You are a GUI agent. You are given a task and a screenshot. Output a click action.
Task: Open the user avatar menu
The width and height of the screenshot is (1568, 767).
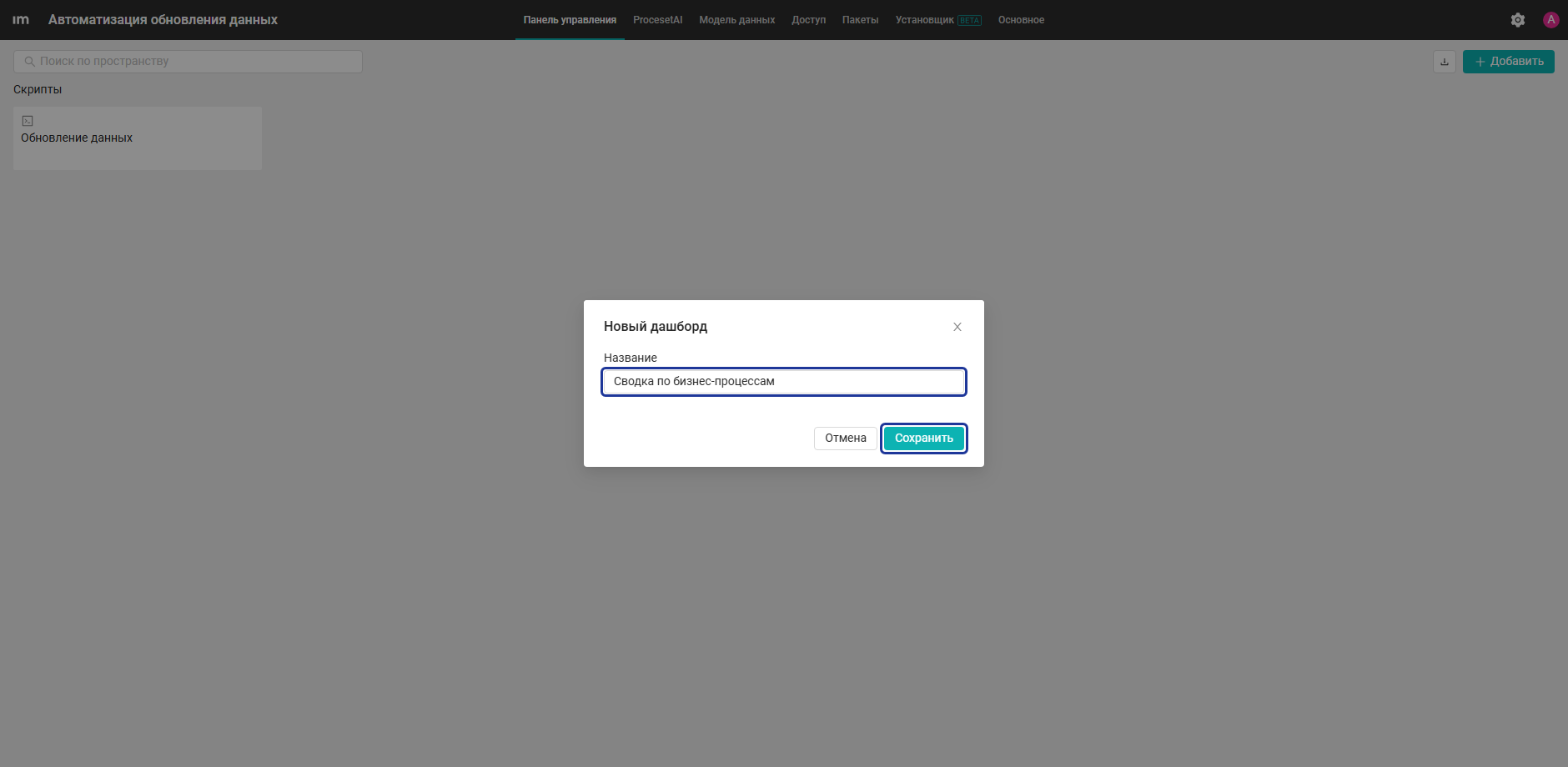pyautogui.click(x=1551, y=20)
